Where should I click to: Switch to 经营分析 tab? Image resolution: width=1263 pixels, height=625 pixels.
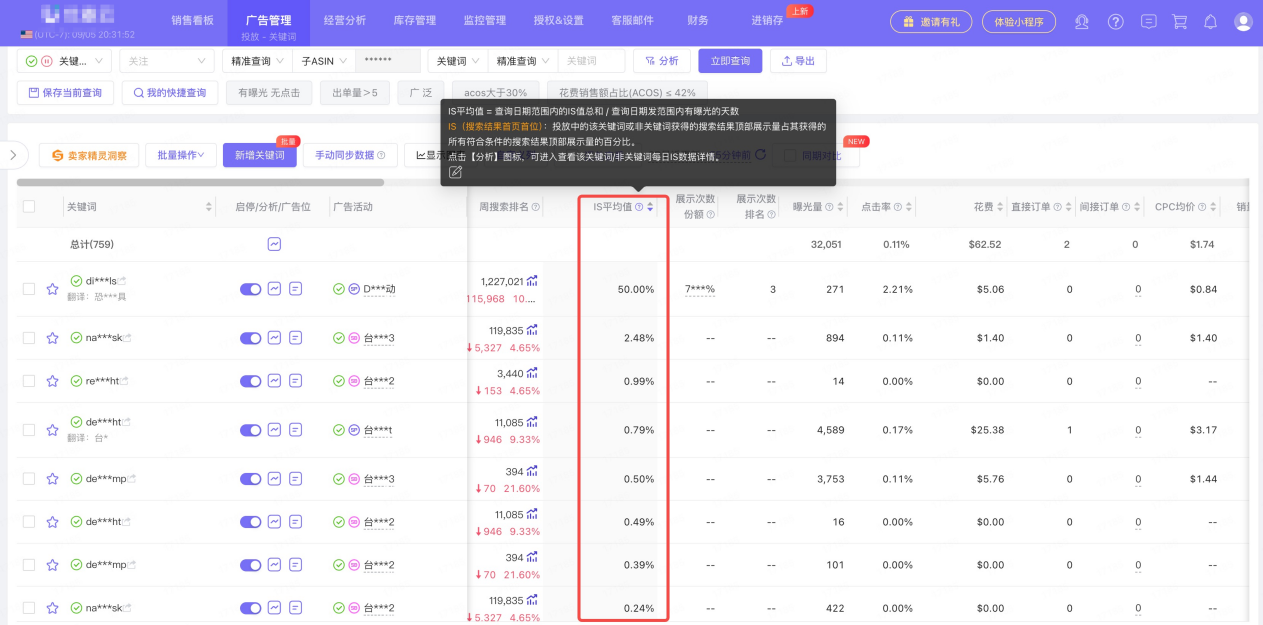(x=345, y=20)
